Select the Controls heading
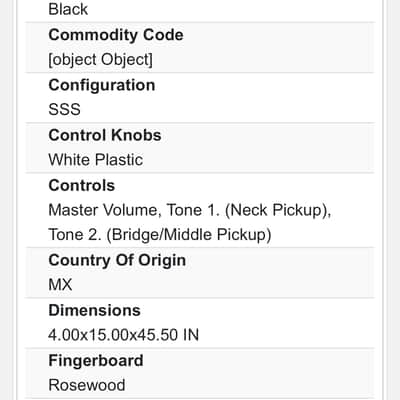400x400 pixels. click(82, 185)
